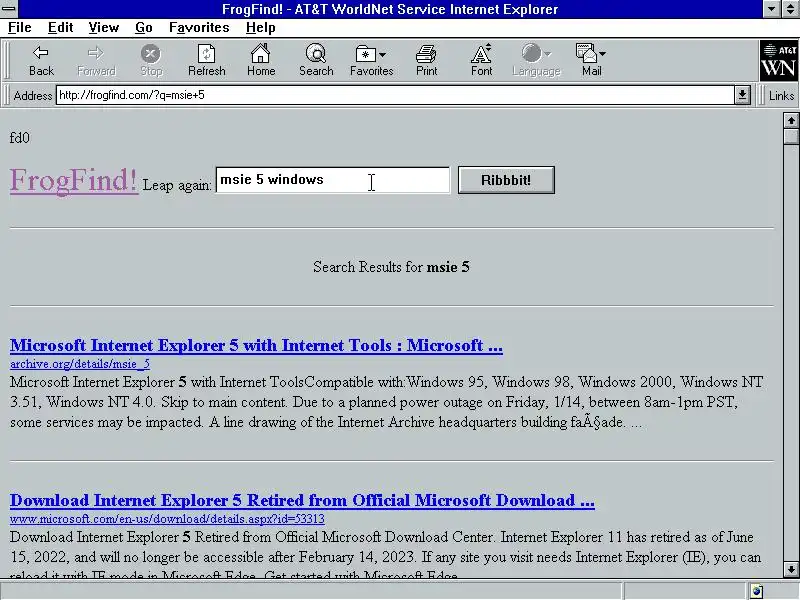Image resolution: width=800 pixels, height=600 pixels.
Task: Change text size with the Font button
Action: tap(482, 60)
